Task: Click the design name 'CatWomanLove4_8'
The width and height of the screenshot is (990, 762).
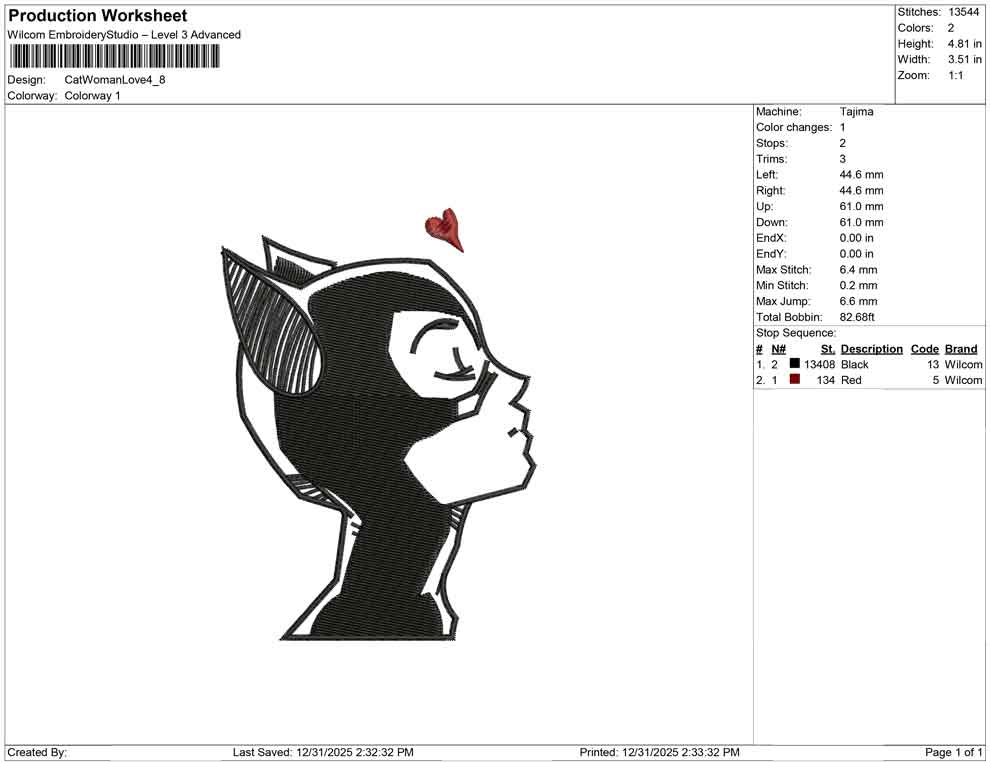Action: tap(115, 80)
